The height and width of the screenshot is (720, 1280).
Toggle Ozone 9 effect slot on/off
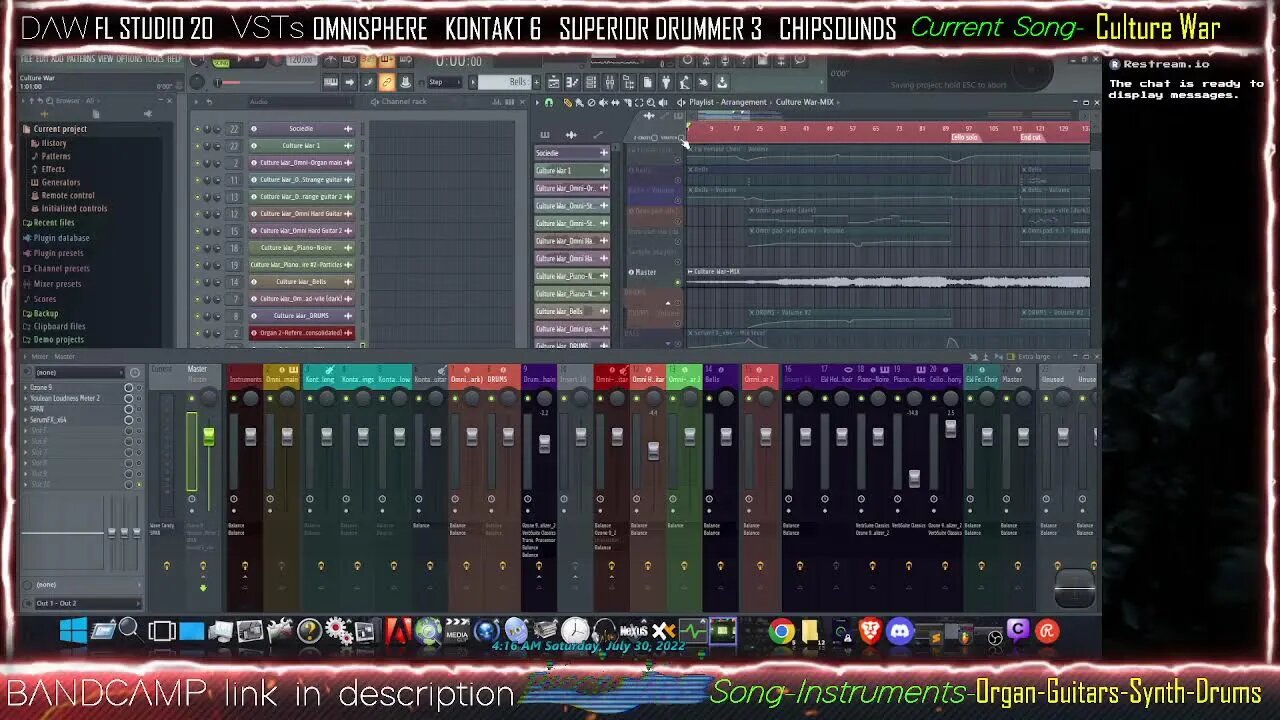[139, 387]
